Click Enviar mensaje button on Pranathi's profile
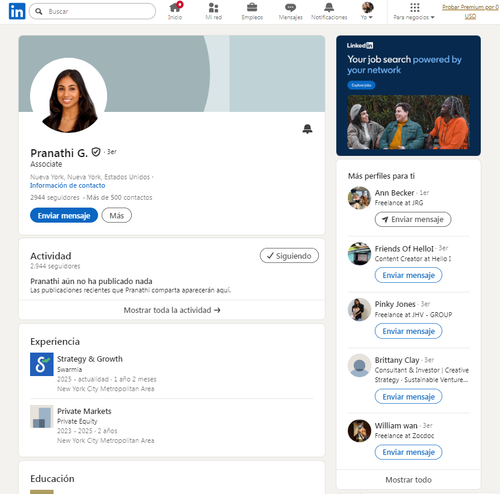Viewport: 500px width, 494px height. [64, 215]
